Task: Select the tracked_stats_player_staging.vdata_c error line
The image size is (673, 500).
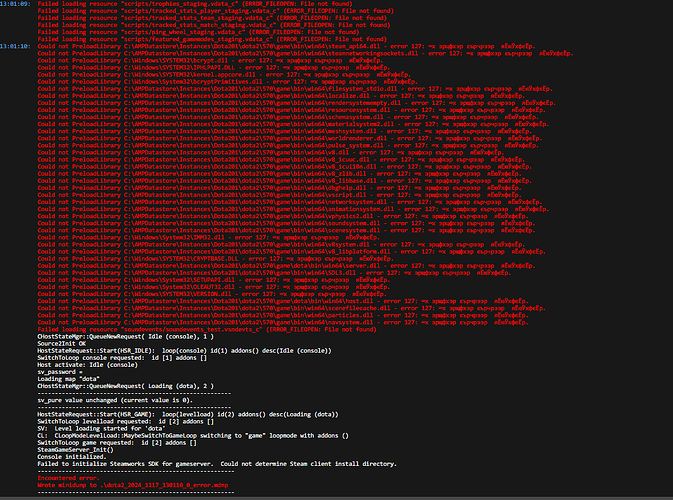Action: pyautogui.click(x=215, y=11)
